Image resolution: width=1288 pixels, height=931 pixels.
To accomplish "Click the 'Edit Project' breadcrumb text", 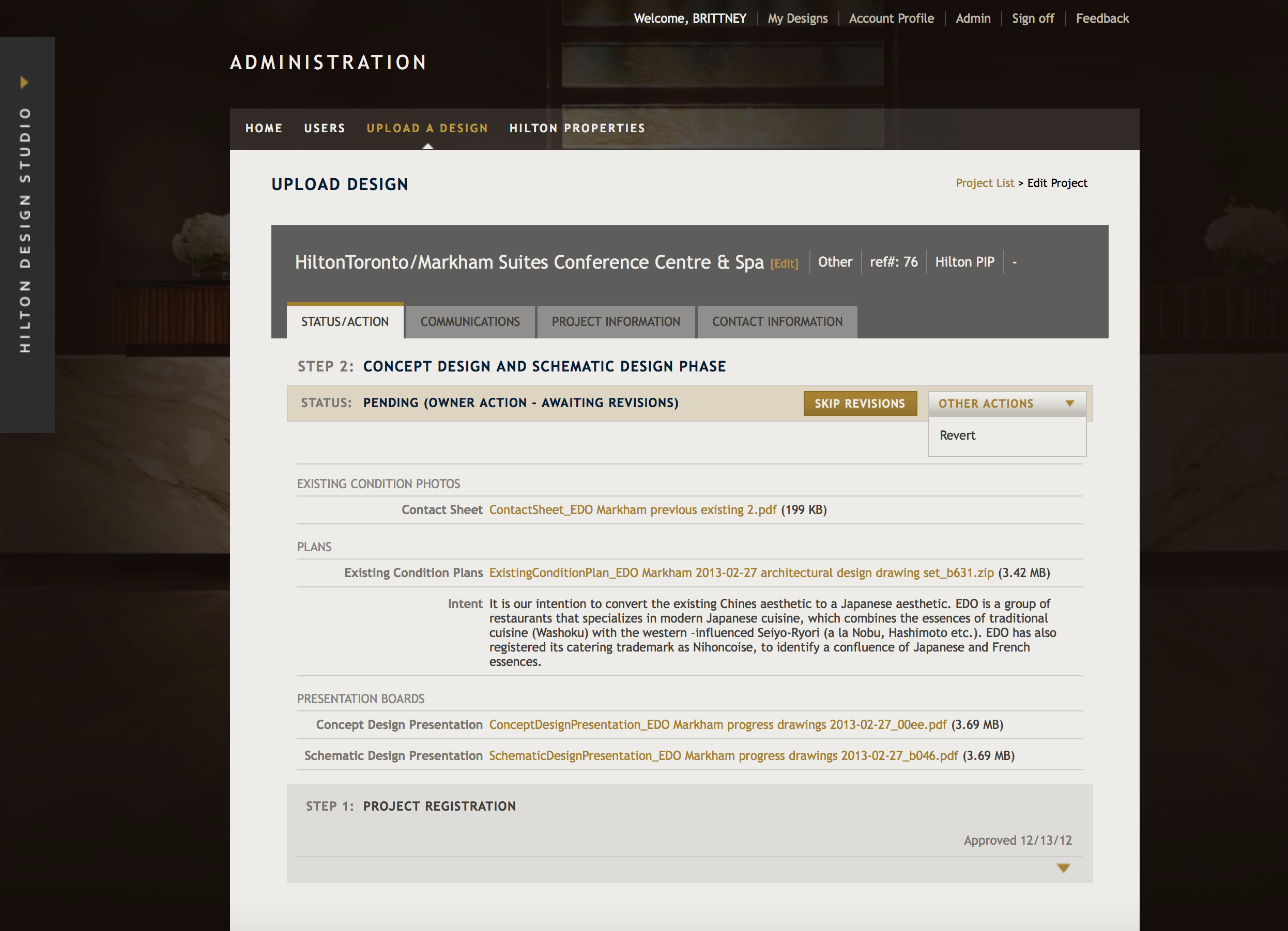I will [x=1057, y=183].
